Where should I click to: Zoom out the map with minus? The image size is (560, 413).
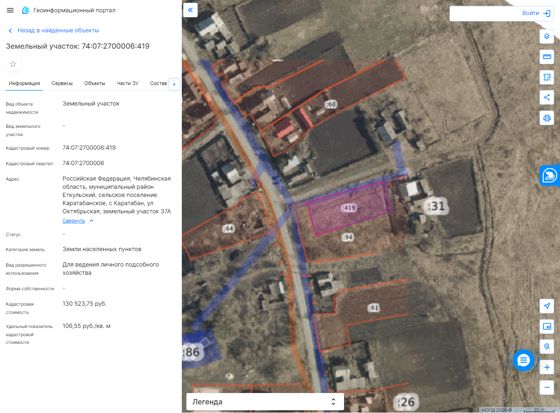(x=546, y=387)
